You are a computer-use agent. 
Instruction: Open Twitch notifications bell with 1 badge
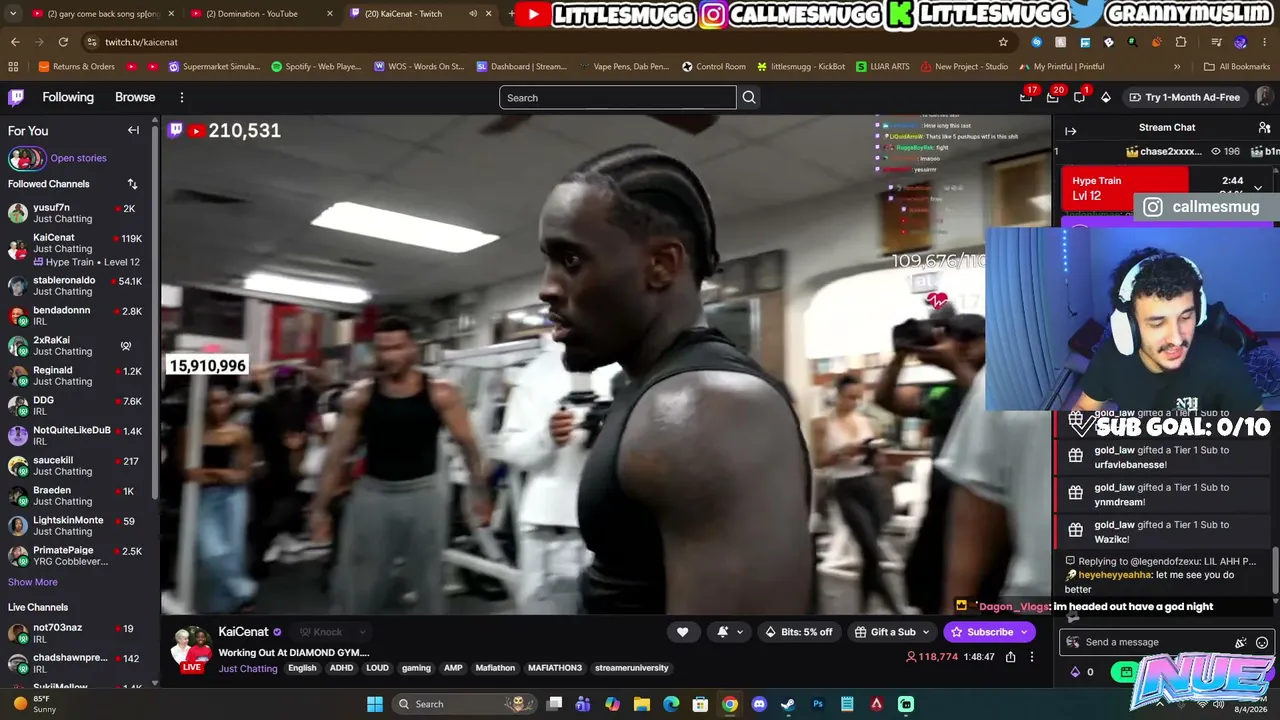[1079, 97]
